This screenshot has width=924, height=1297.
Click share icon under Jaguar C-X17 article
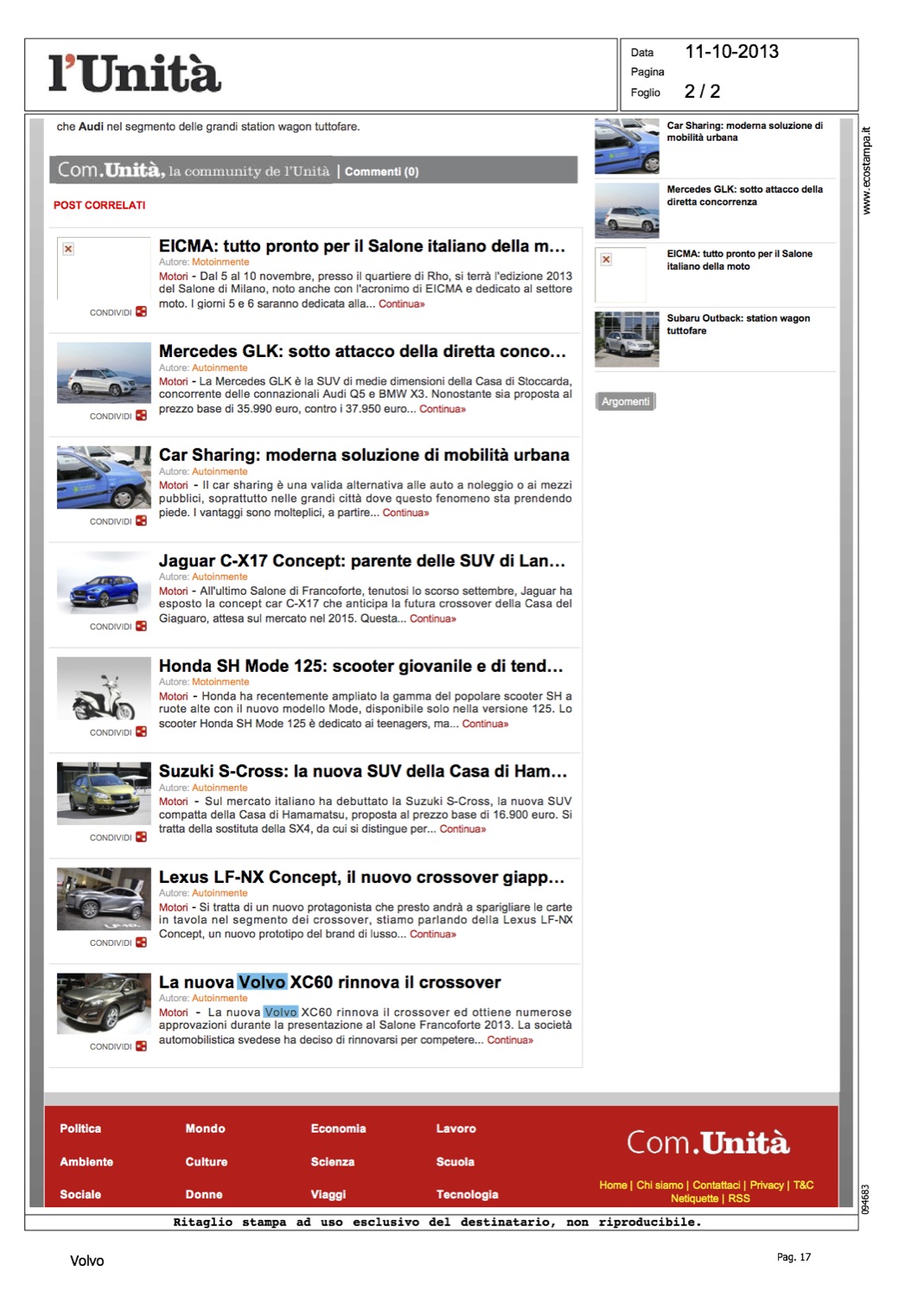(x=141, y=626)
